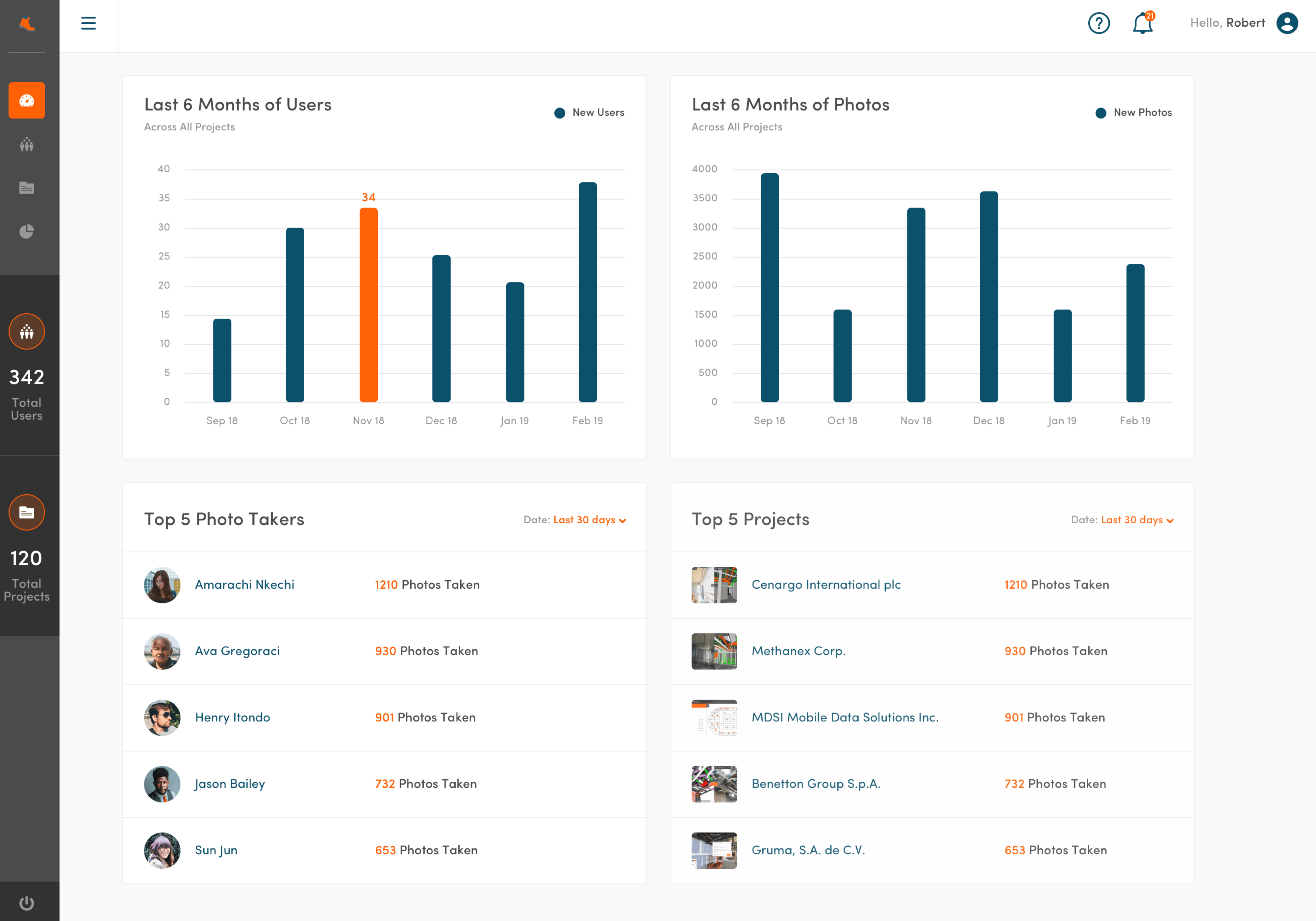
Task: Open Jason Bailey's profile link
Action: coord(230,784)
